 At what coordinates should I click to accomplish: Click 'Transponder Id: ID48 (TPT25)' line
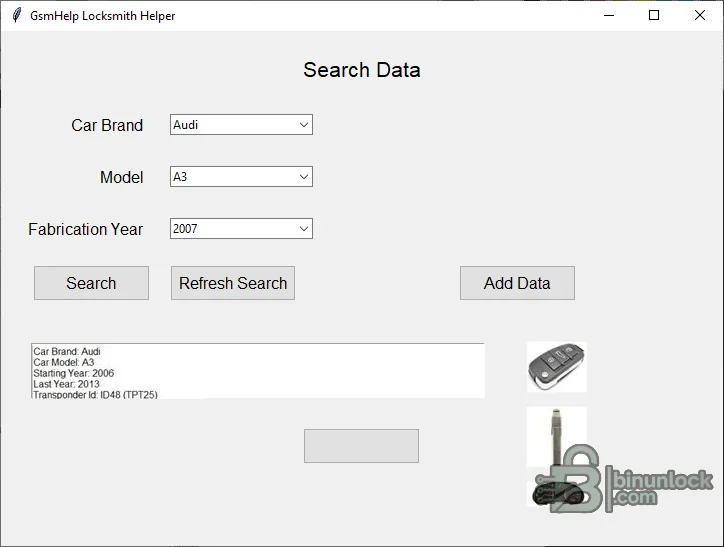tap(95, 395)
